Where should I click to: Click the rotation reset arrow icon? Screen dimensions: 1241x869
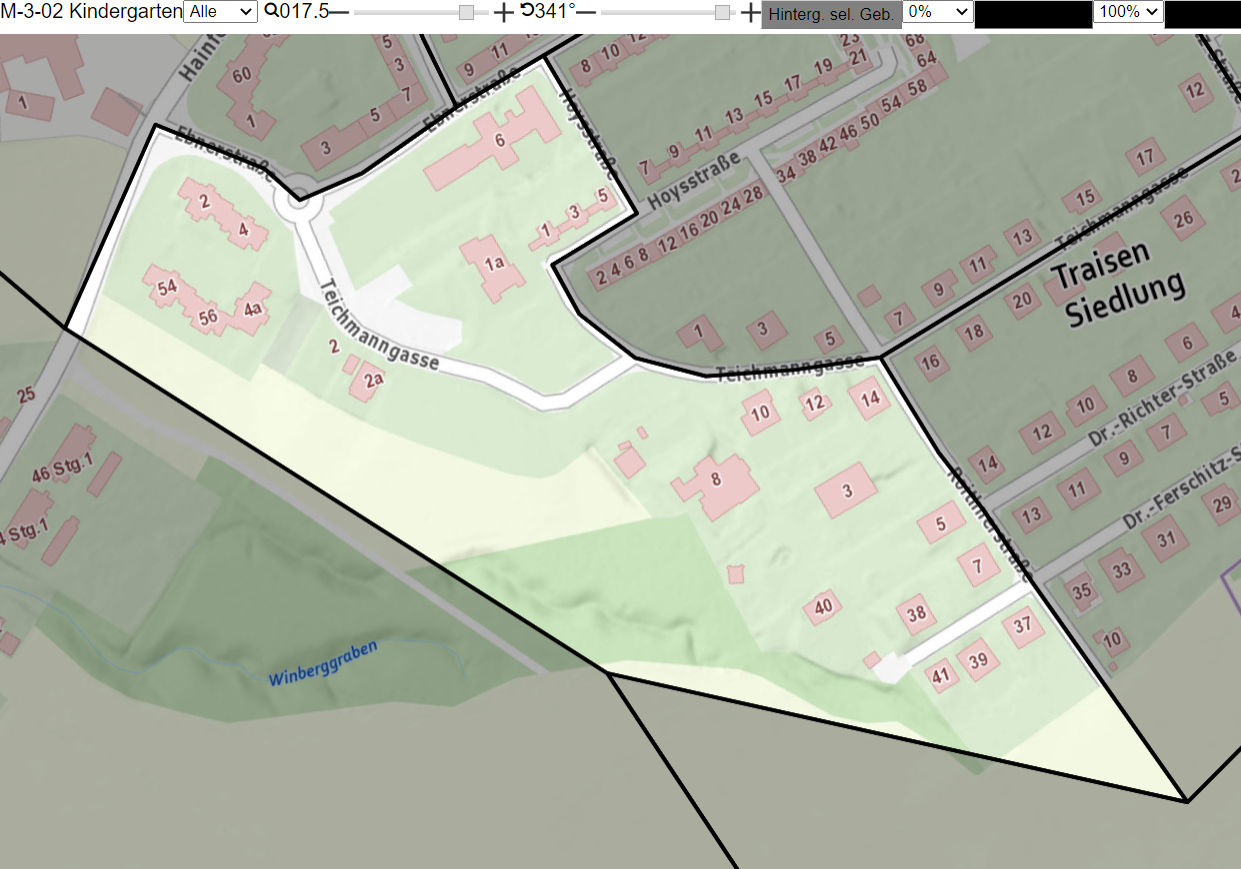527,11
